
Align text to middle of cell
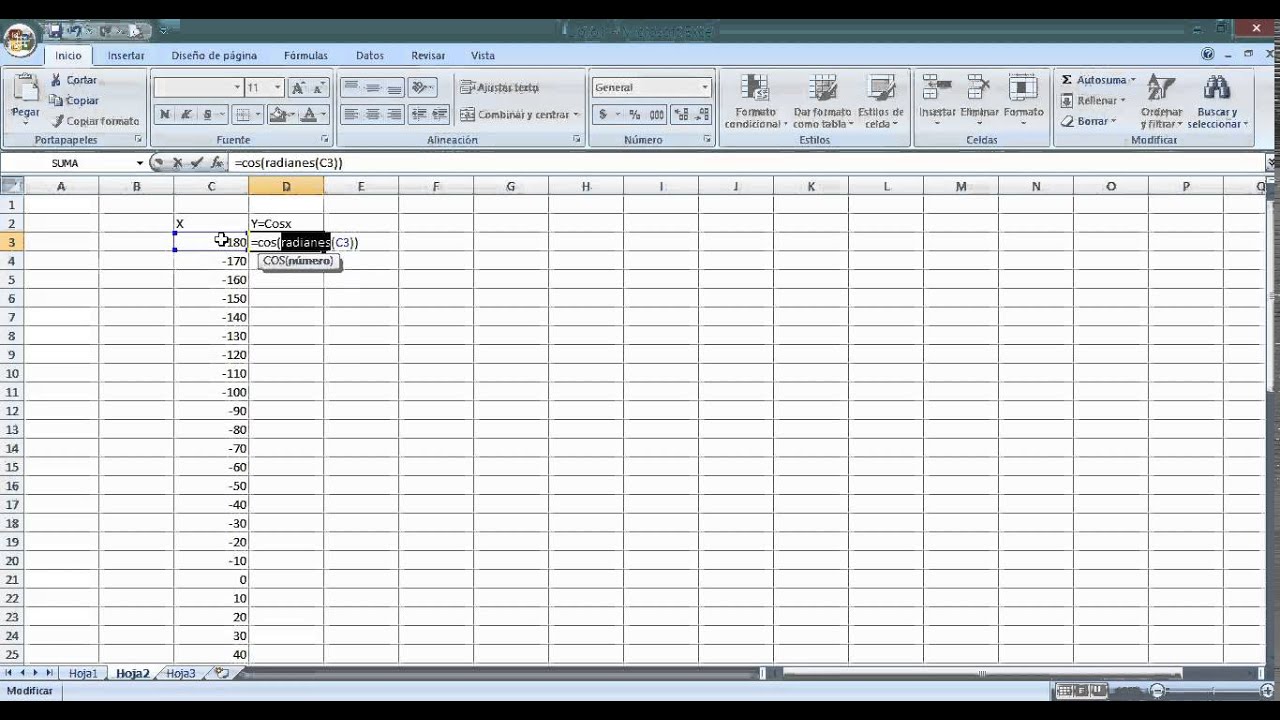point(372,88)
